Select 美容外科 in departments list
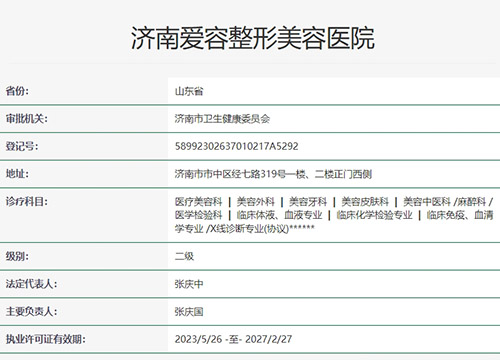The image size is (500, 360). [x=255, y=202]
